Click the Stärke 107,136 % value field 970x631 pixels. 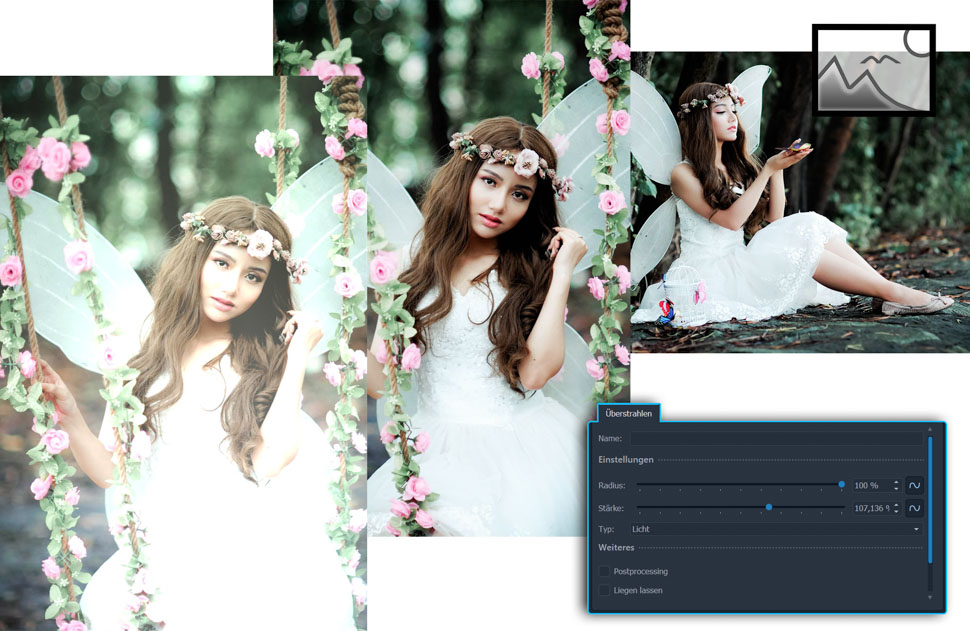coord(872,509)
